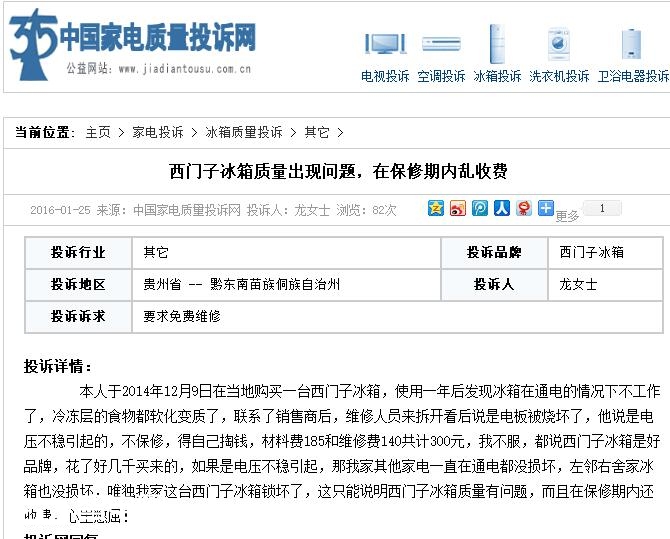Click the 投诉地区 header cell

point(78,285)
